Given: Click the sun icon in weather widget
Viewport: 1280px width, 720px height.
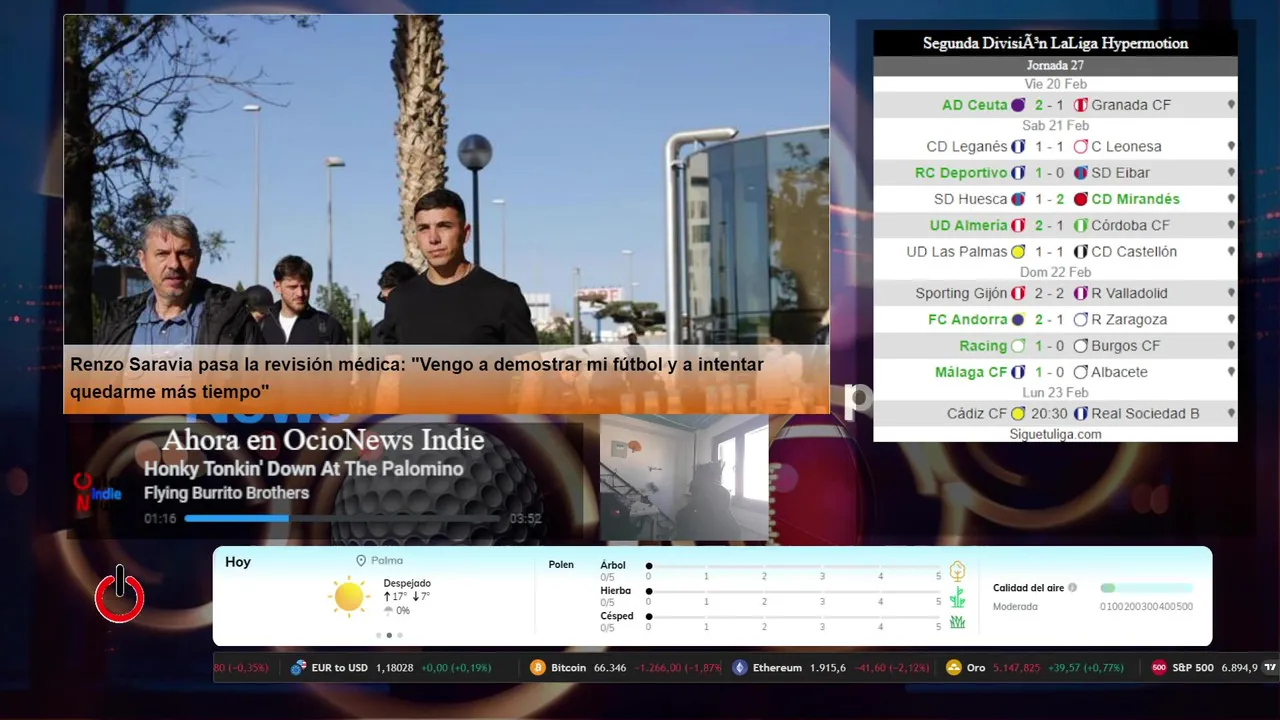Looking at the screenshot, I should pyautogui.click(x=349, y=597).
